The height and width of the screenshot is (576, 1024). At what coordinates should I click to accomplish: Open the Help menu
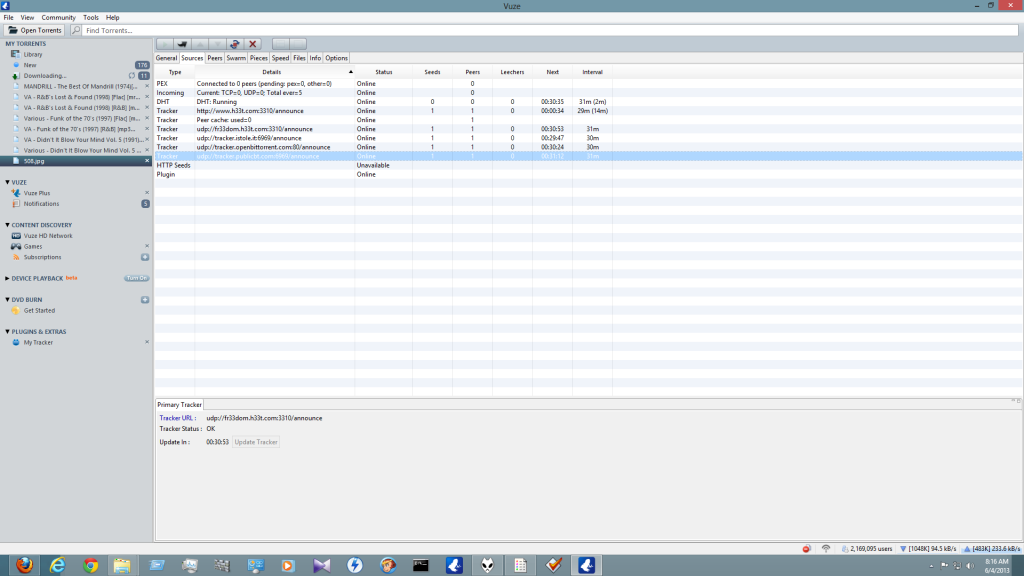pyautogui.click(x=112, y=18)
